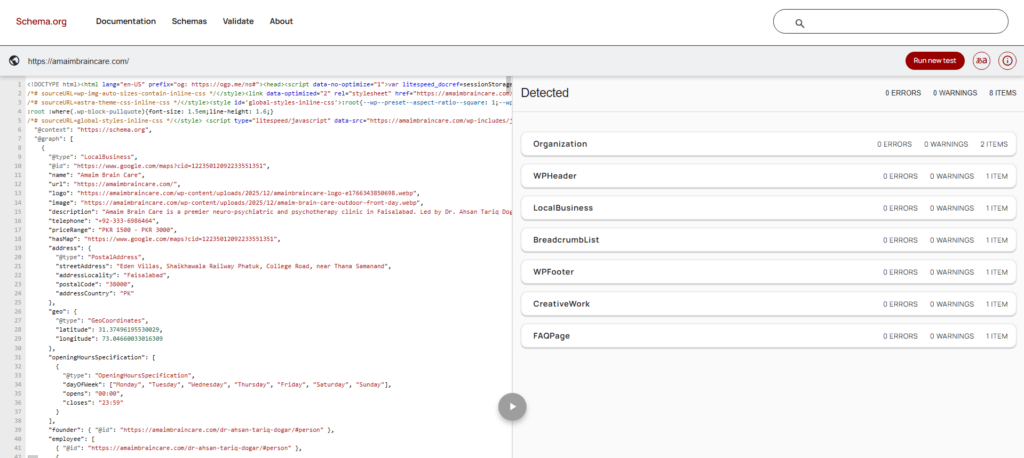
Task: Click the "longitude" value line
Action: (x=109, y=339)
